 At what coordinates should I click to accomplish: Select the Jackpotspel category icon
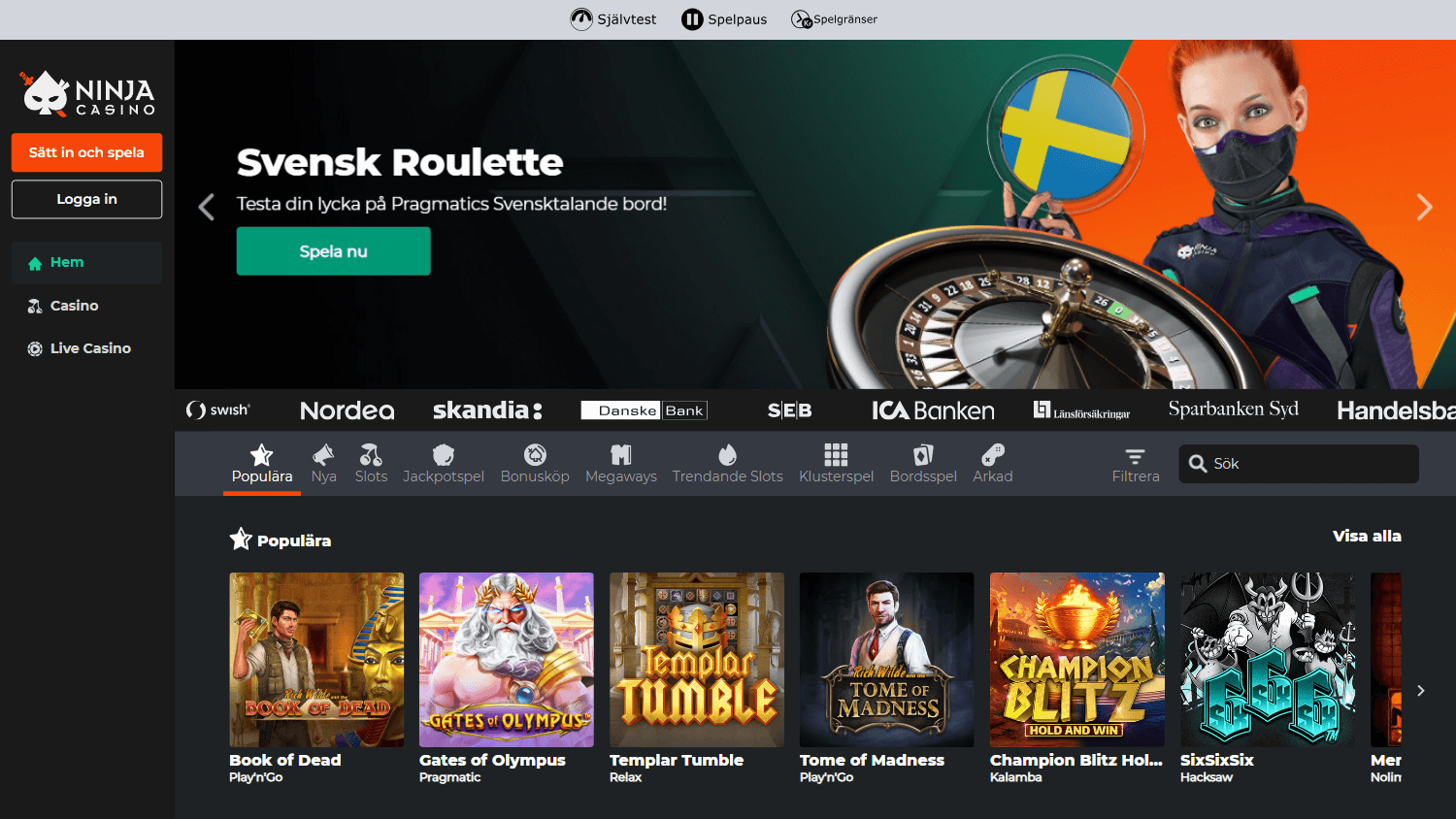pyautogui.click(x=444, y=454)
